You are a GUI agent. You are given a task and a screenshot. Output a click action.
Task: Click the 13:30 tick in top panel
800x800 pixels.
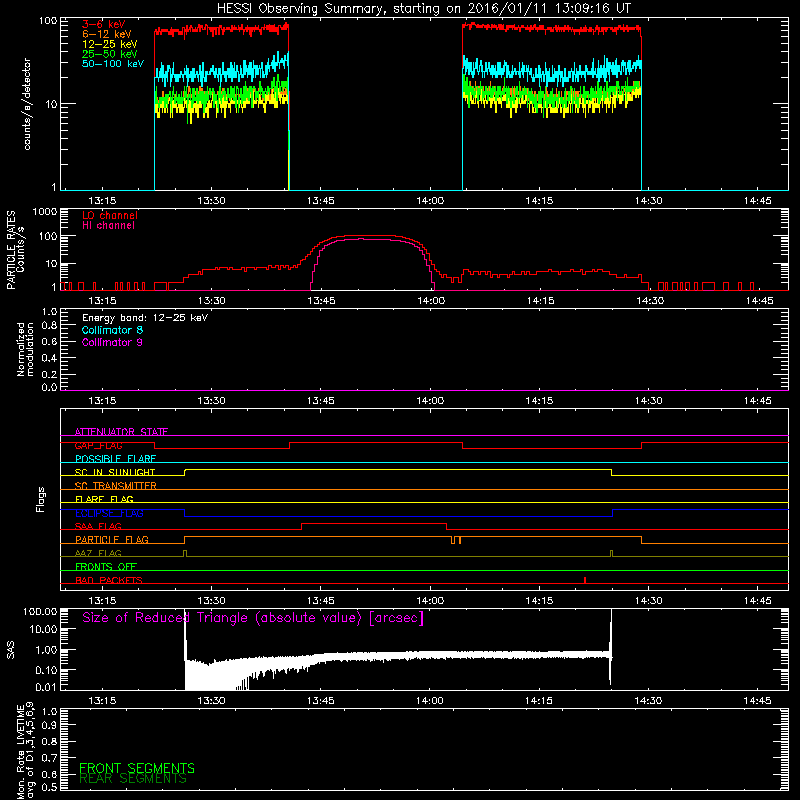pos(211,201)
